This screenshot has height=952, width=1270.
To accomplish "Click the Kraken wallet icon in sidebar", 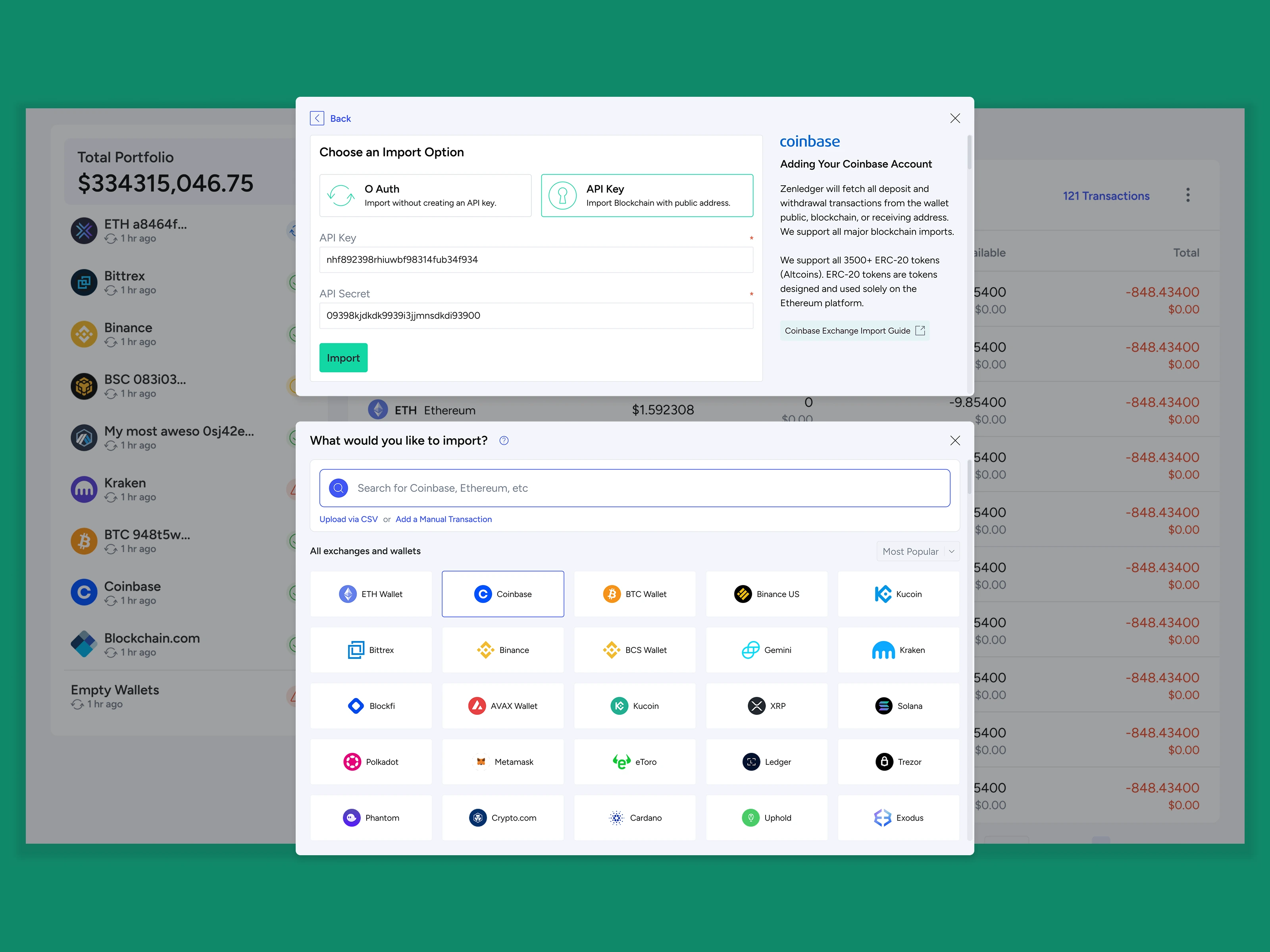I will click(x=84, y=489).
